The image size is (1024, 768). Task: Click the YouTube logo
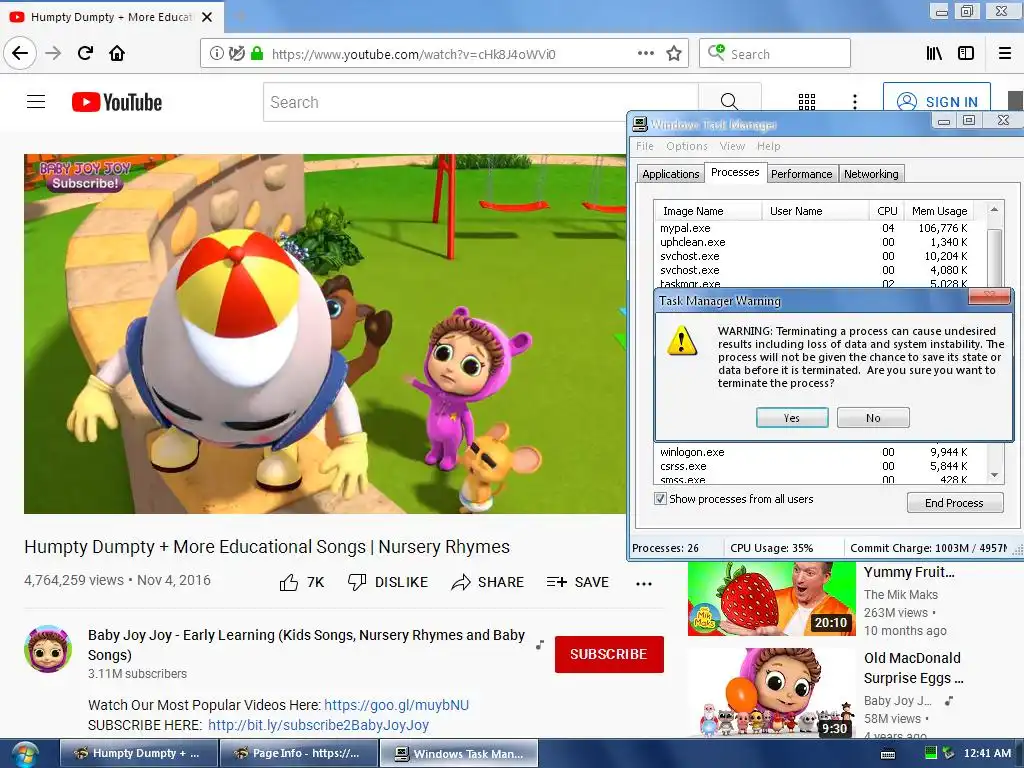pyautogui.click(x=117, y=102)
